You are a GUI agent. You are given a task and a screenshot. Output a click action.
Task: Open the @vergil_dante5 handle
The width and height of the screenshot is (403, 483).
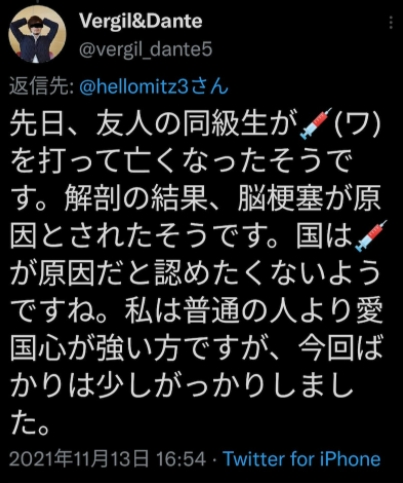point(146,50)
